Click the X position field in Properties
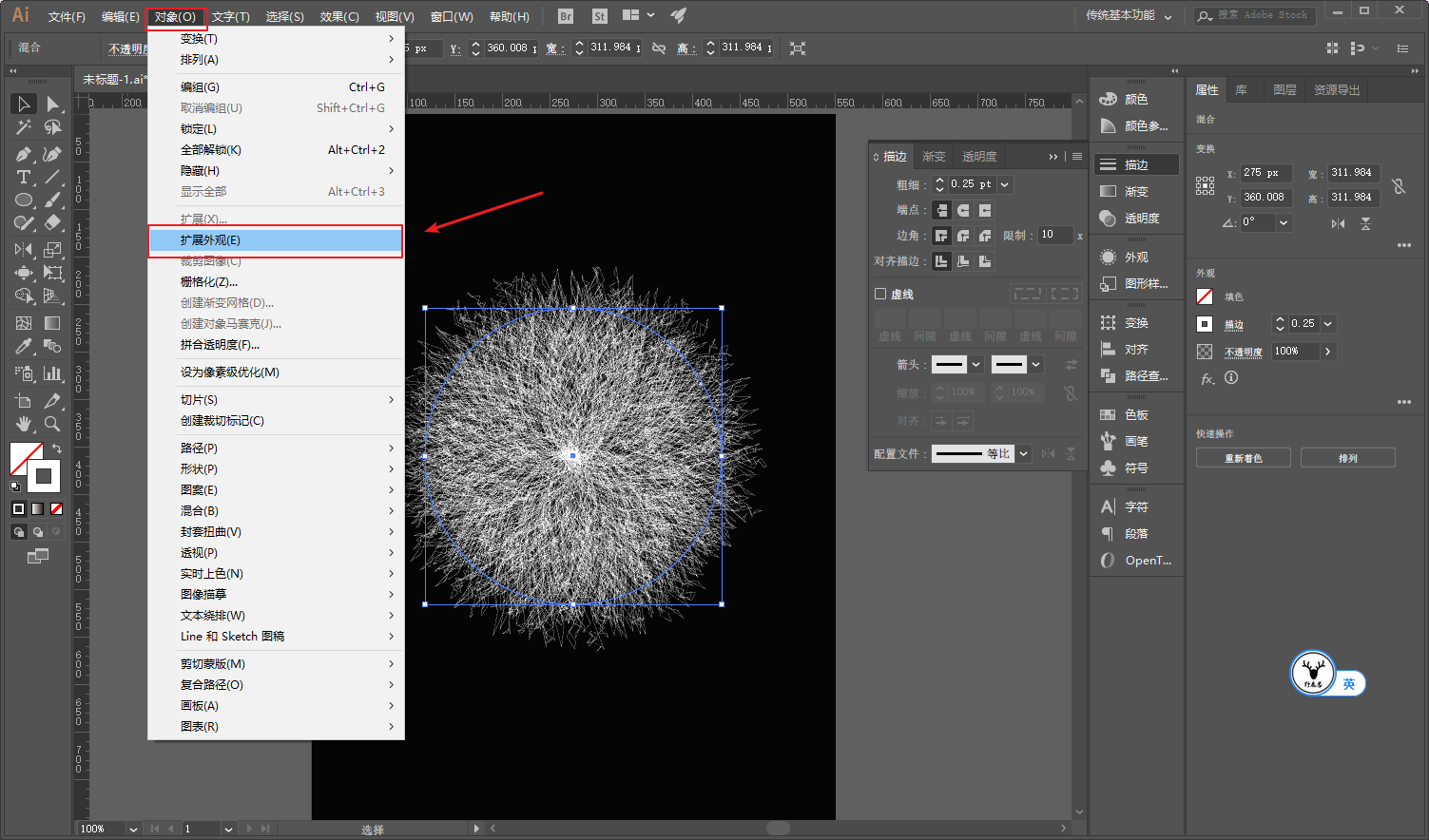Viewport: 1429px width, 840px height. 1265,173
